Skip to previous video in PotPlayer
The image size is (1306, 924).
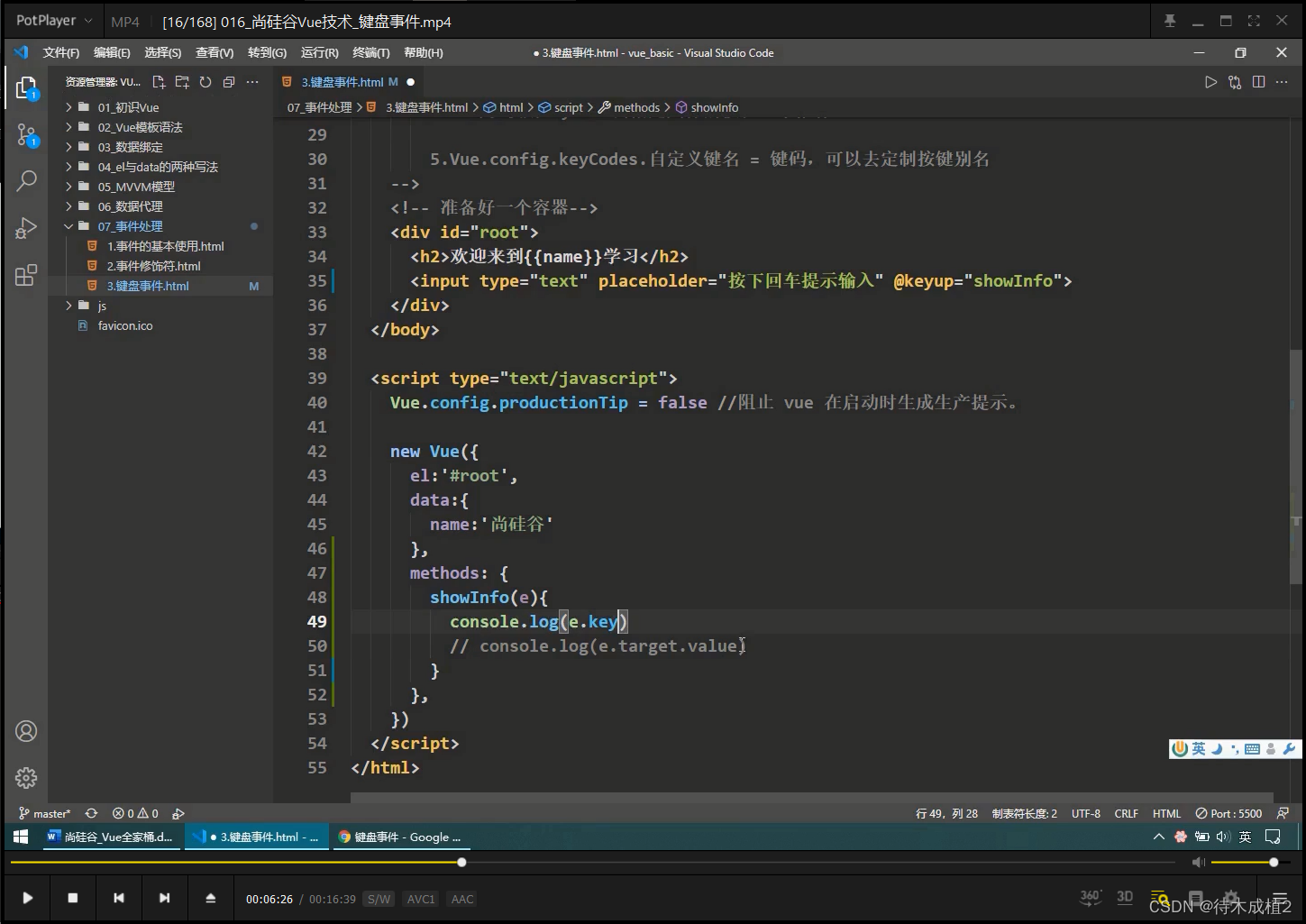click(x=119, y=898)
